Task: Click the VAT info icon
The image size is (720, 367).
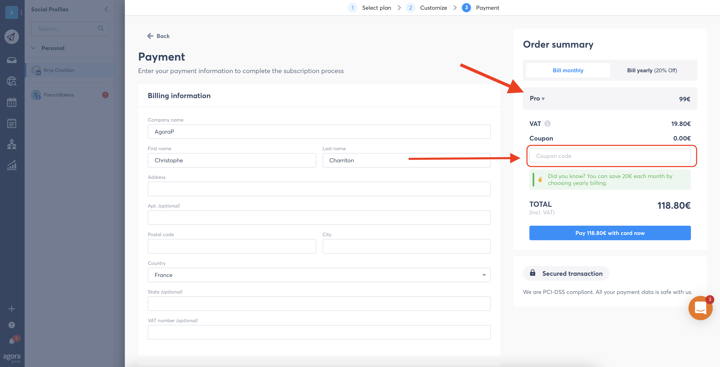Action: click(x=547, y=124)
